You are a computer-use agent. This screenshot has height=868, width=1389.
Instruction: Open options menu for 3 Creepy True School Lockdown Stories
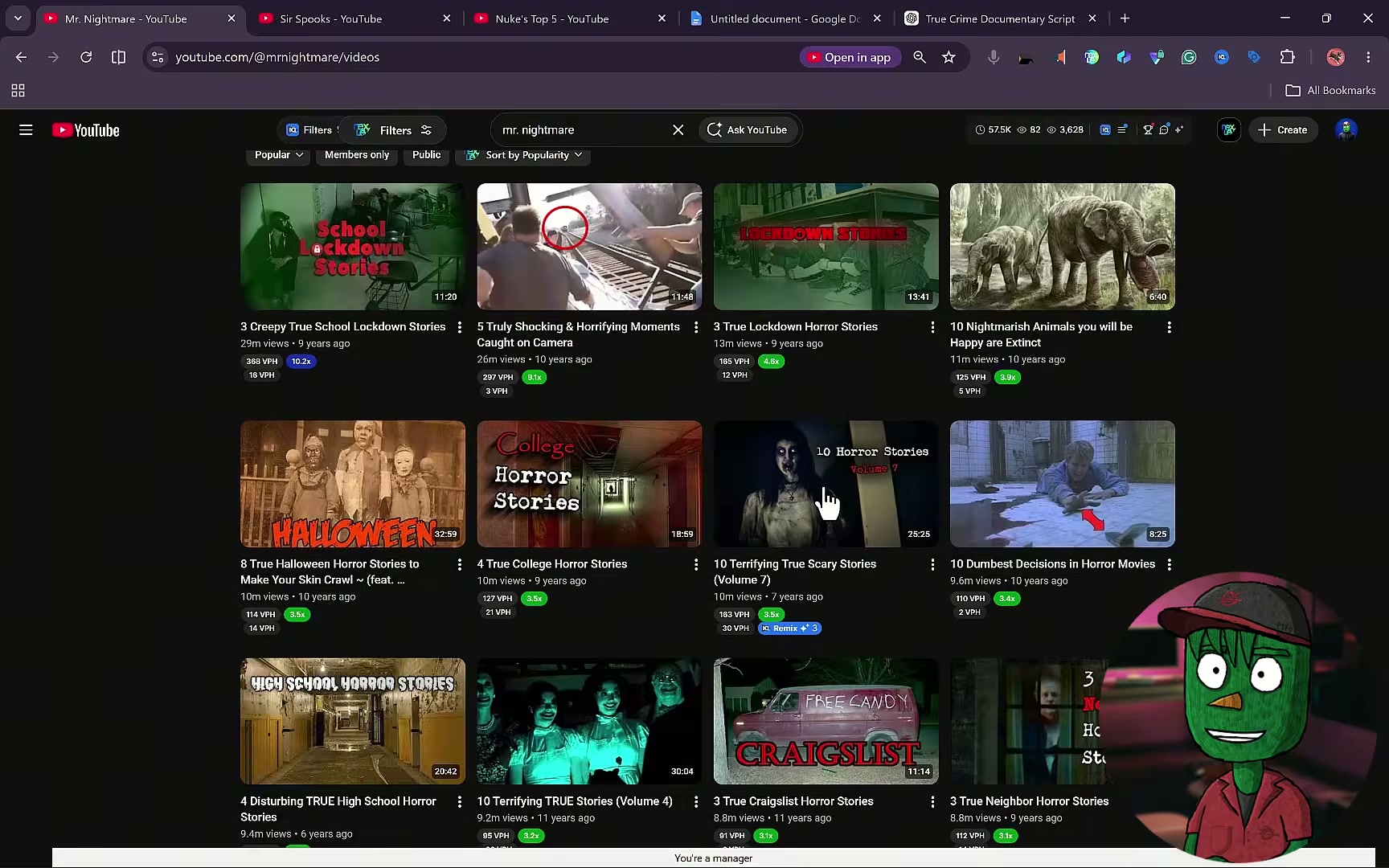[x=459, y=327]
